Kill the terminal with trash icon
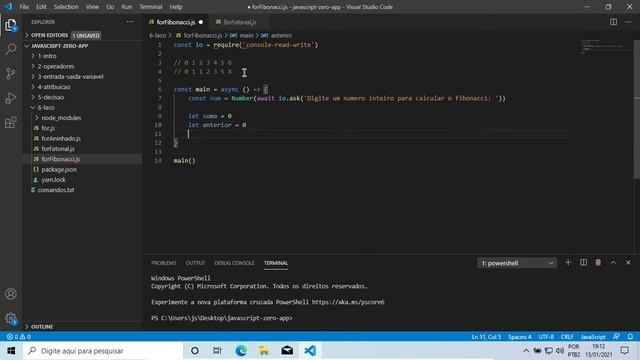The image size is (640, 360). 598,262
